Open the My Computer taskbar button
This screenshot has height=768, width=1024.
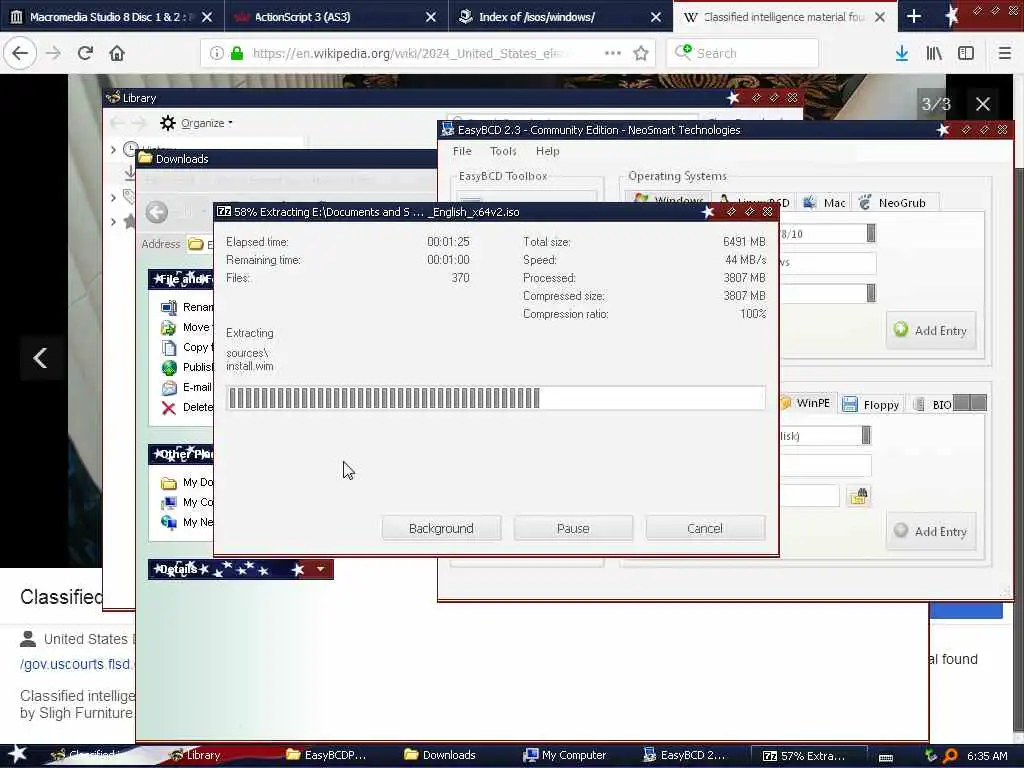(565, 755)
